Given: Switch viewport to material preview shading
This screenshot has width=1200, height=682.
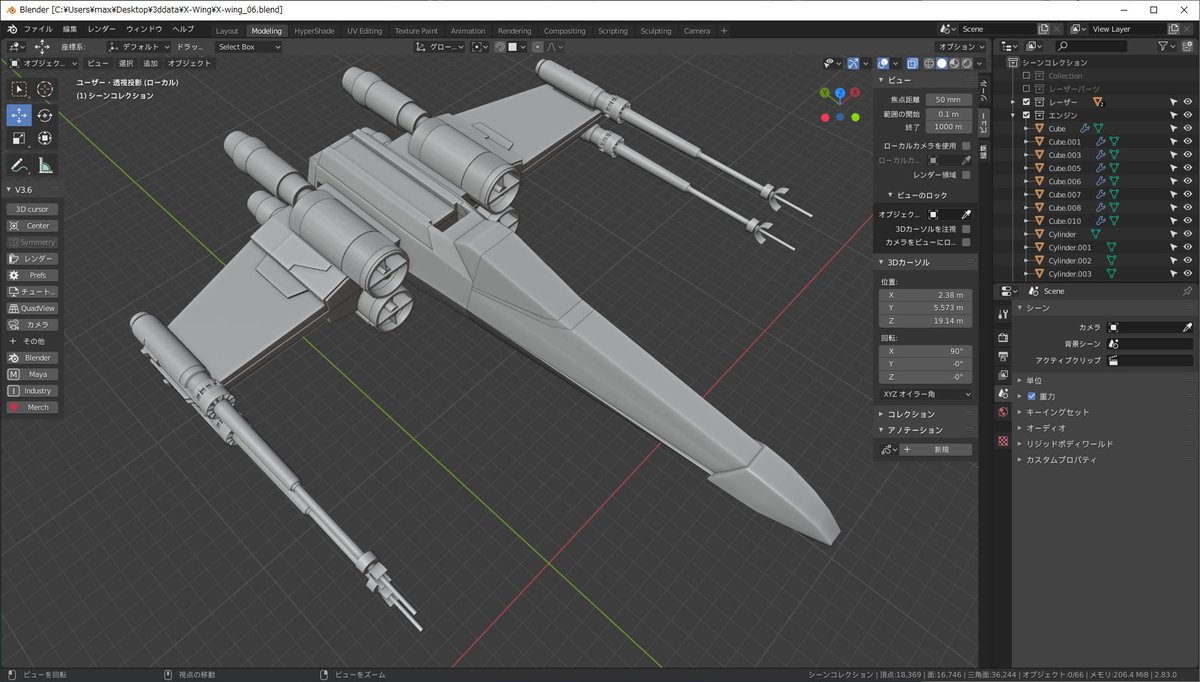Looking at the screenshot, I should 953,63.
